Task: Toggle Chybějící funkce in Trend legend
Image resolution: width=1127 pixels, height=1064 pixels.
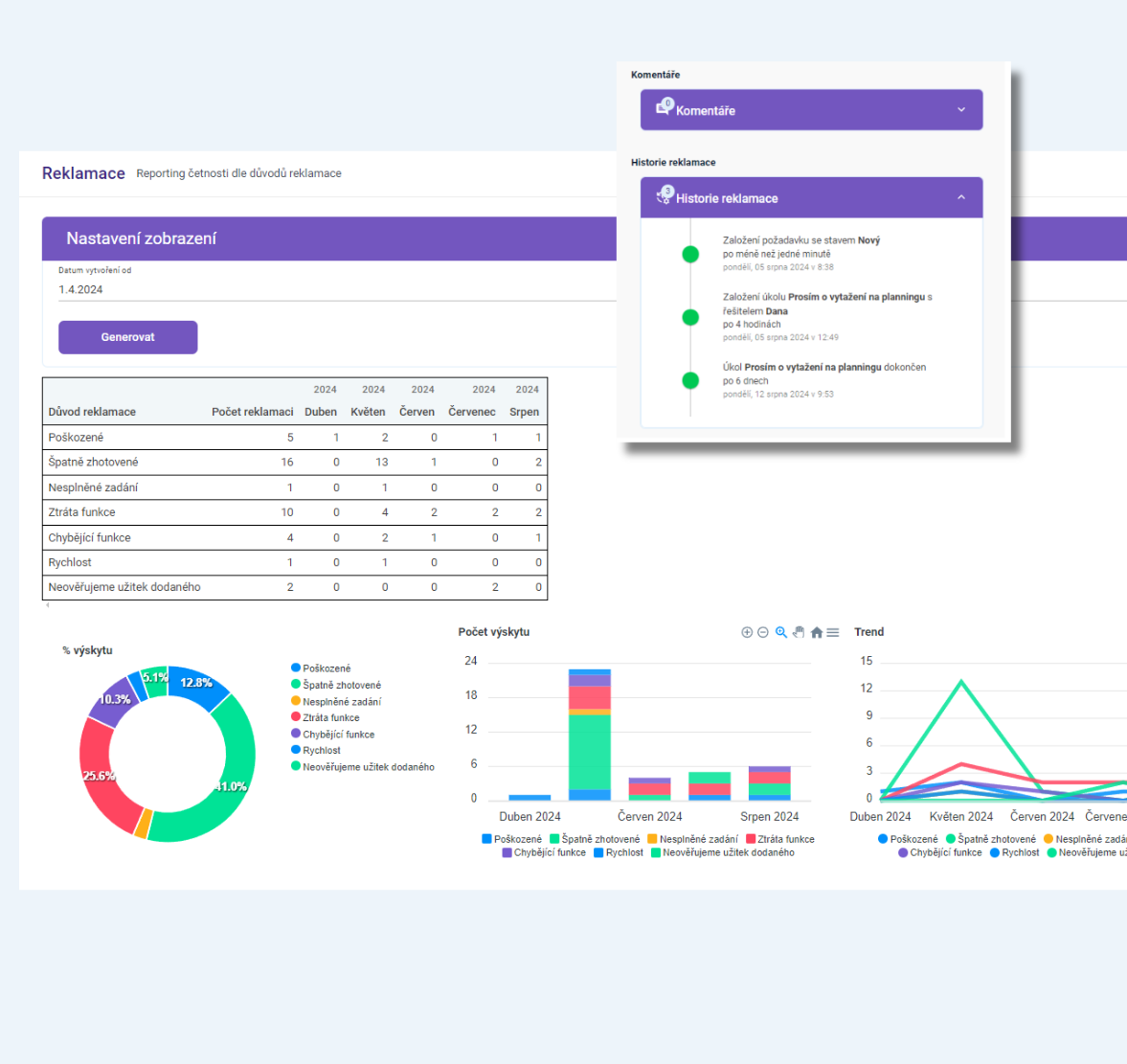Action: pyautogui.click(x=940, y=852)
